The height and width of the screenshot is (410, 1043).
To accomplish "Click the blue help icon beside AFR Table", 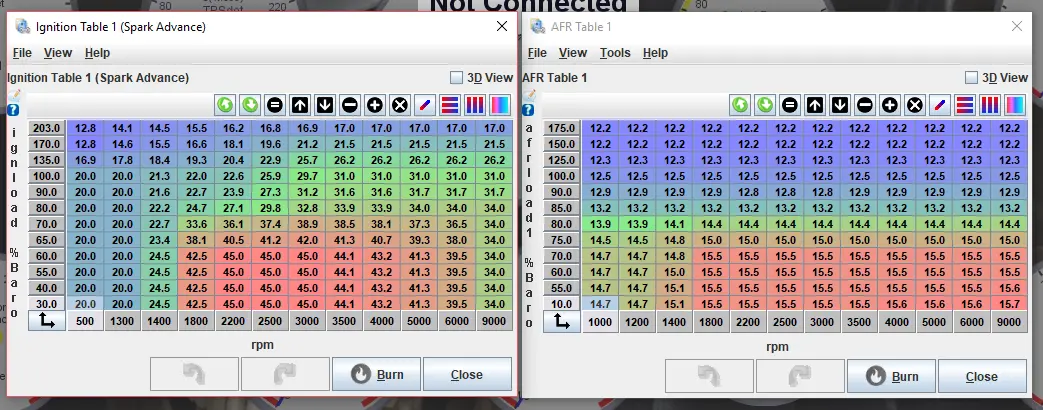I will point(528,110).
